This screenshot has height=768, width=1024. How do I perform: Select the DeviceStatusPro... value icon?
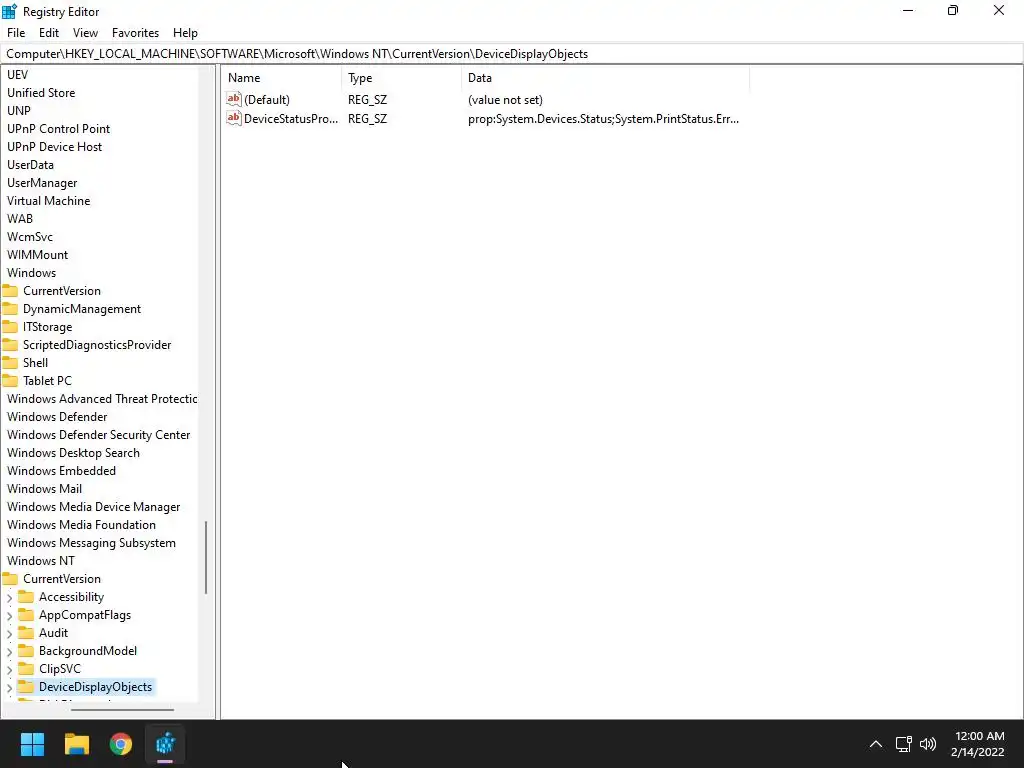click(x=234, y=118)
